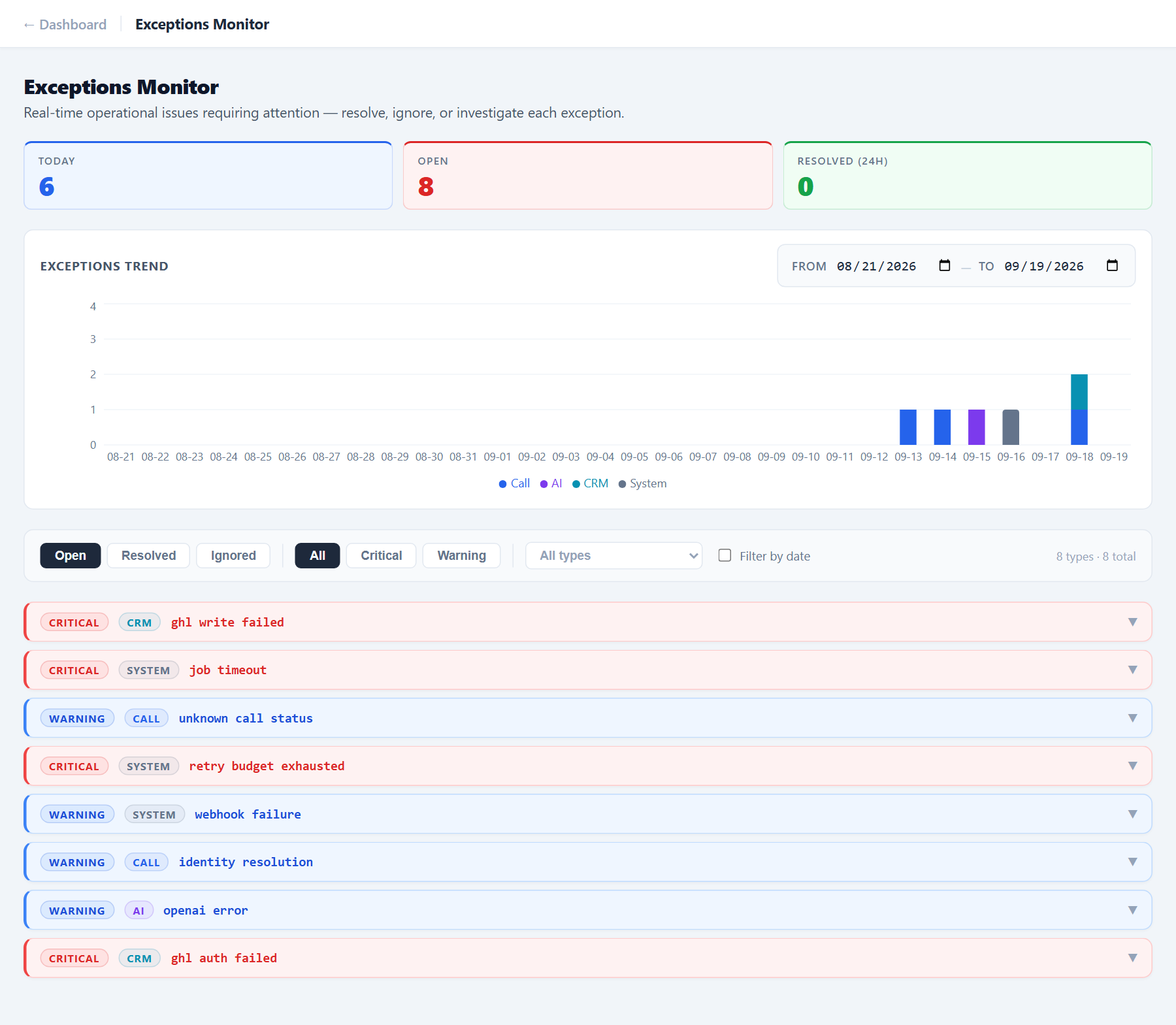This screenshot has height=1025, width=1176.
Task: Click the CRM tag on ghl auth failed
Action: tap(139, 958)
